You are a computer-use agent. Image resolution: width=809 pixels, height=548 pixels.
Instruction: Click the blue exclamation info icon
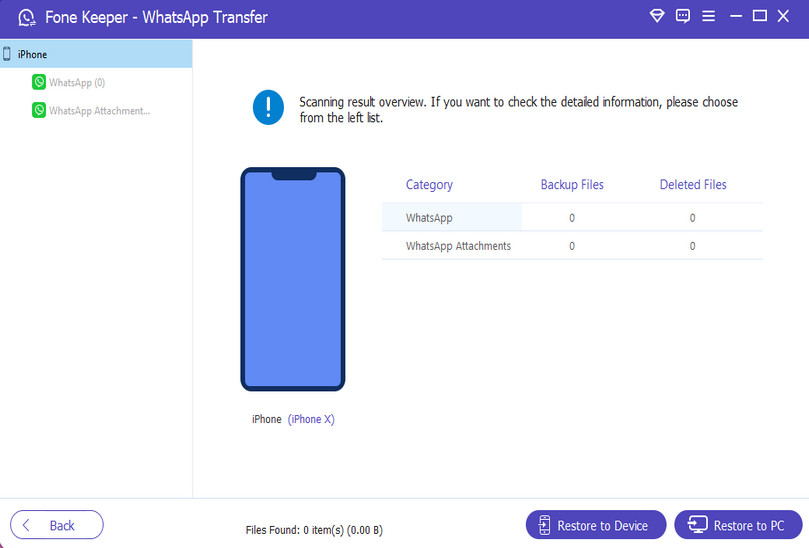[x=268, y=107]
